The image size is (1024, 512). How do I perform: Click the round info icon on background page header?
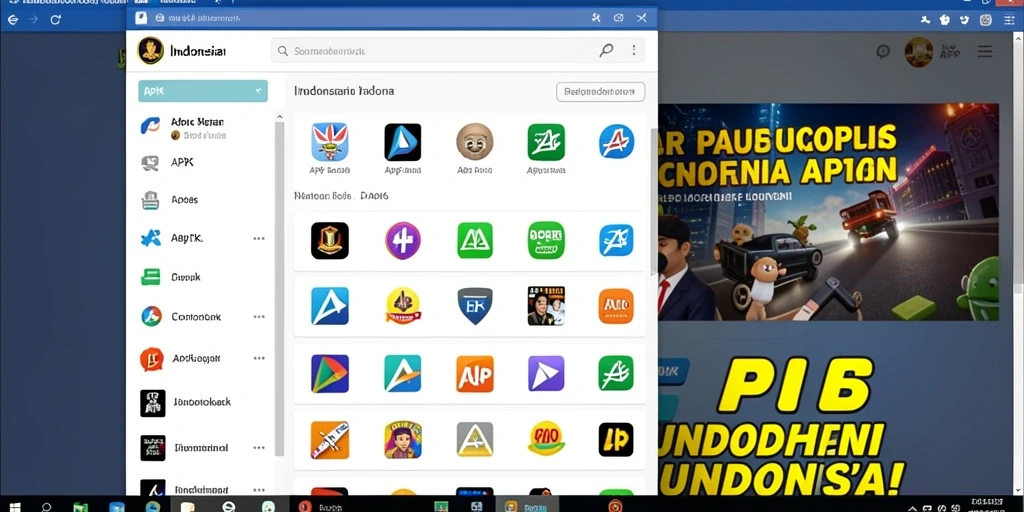884,52
